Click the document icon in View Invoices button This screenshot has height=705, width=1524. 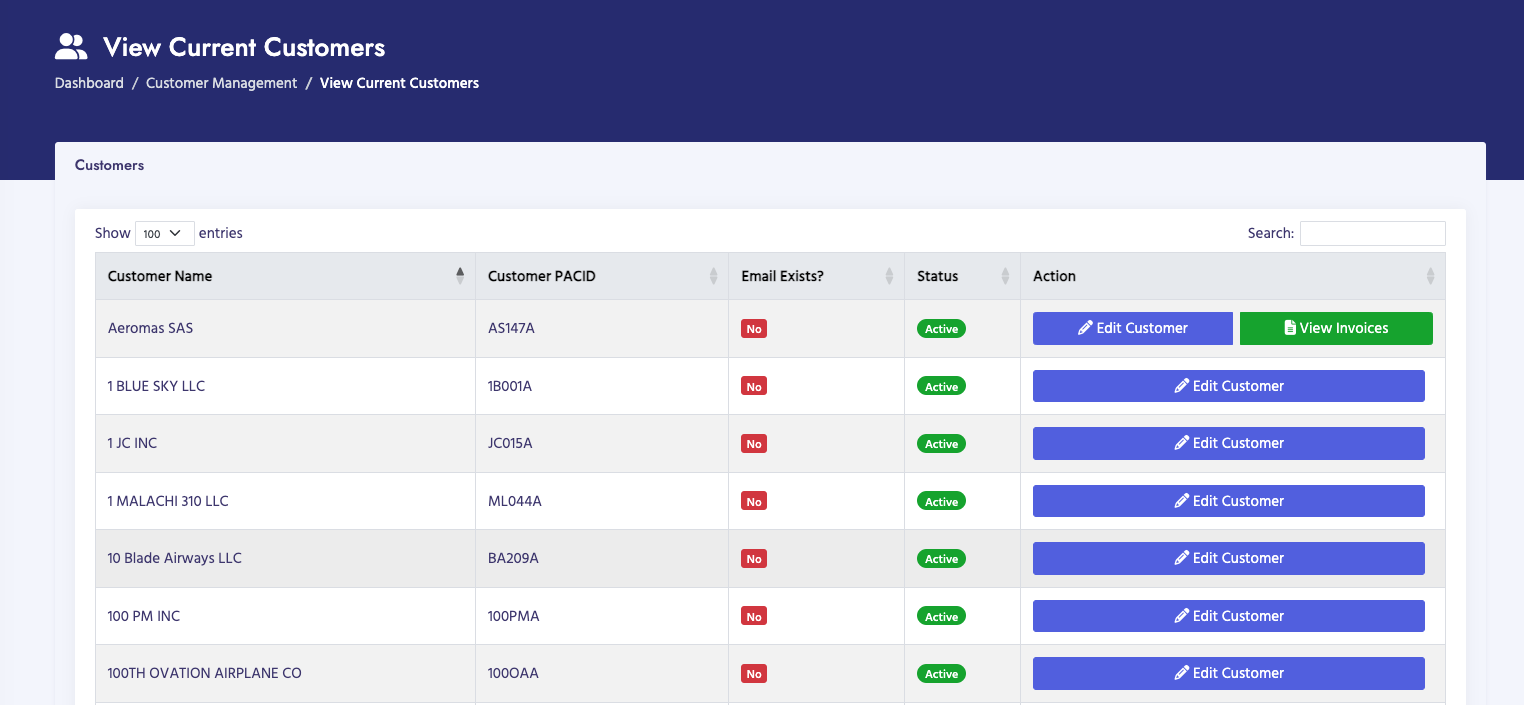click(x=1290, y=328)
